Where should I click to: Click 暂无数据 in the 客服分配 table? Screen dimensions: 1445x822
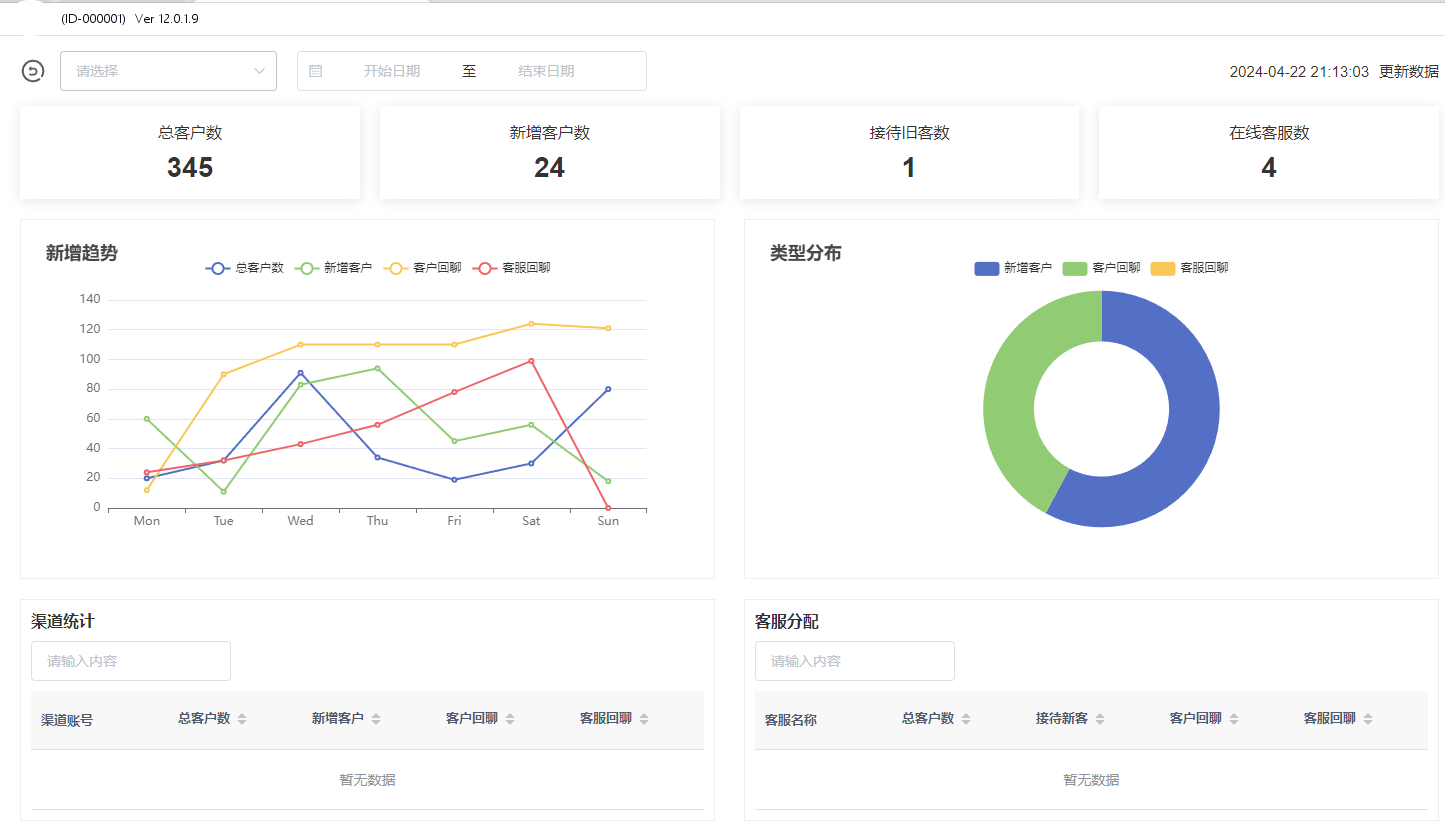(x=1091, y=780)
